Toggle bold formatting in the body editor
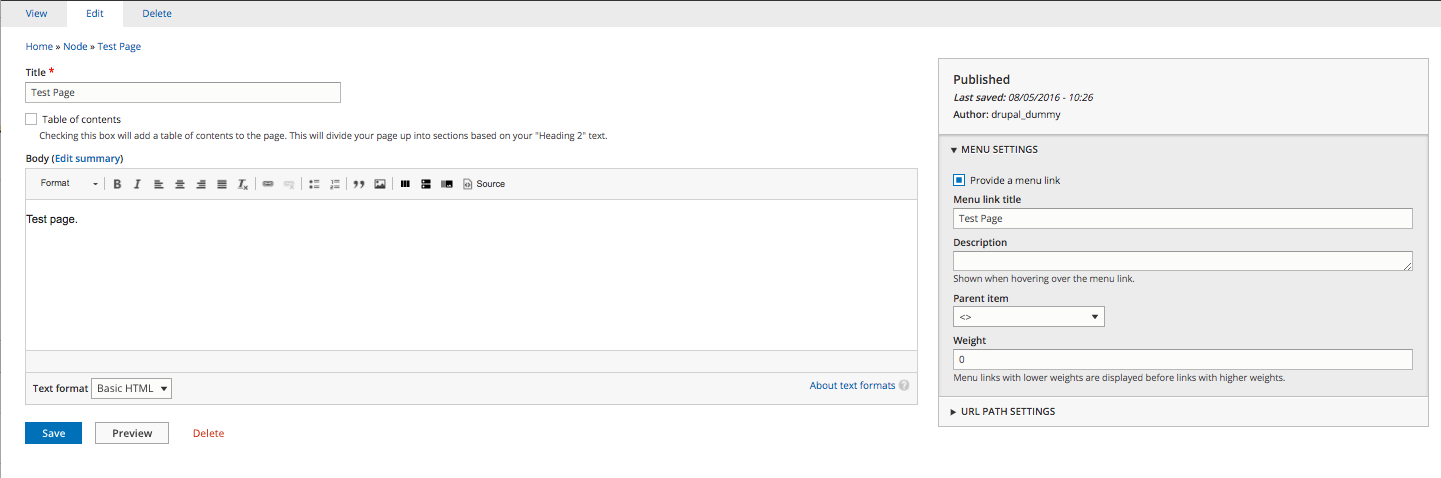 [117, 184]
